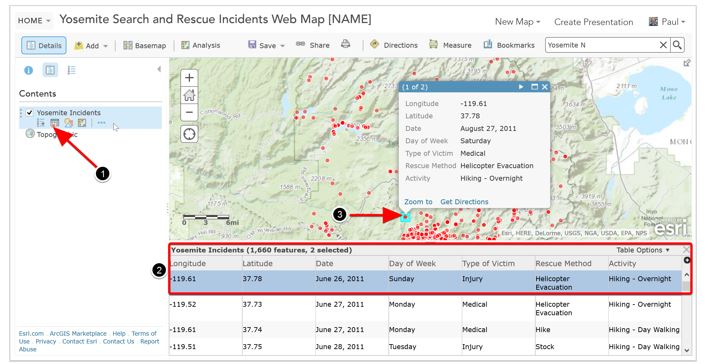Open the Privacy footer link

(x=46, y=342)
